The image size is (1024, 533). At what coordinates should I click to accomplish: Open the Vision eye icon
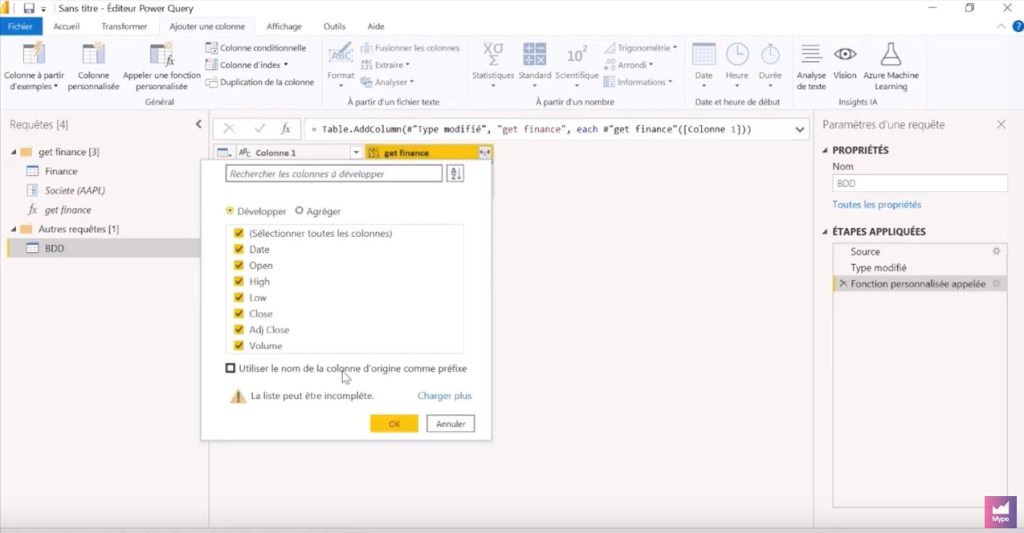[845, 54]
